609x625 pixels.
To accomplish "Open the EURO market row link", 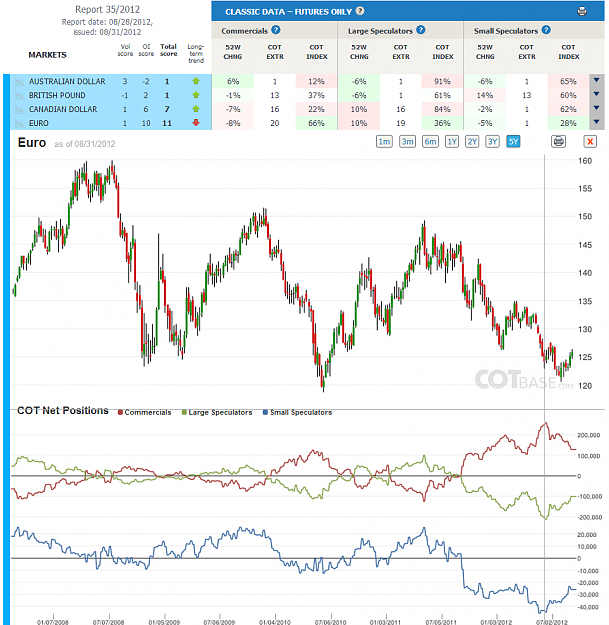I will point(39,123).
